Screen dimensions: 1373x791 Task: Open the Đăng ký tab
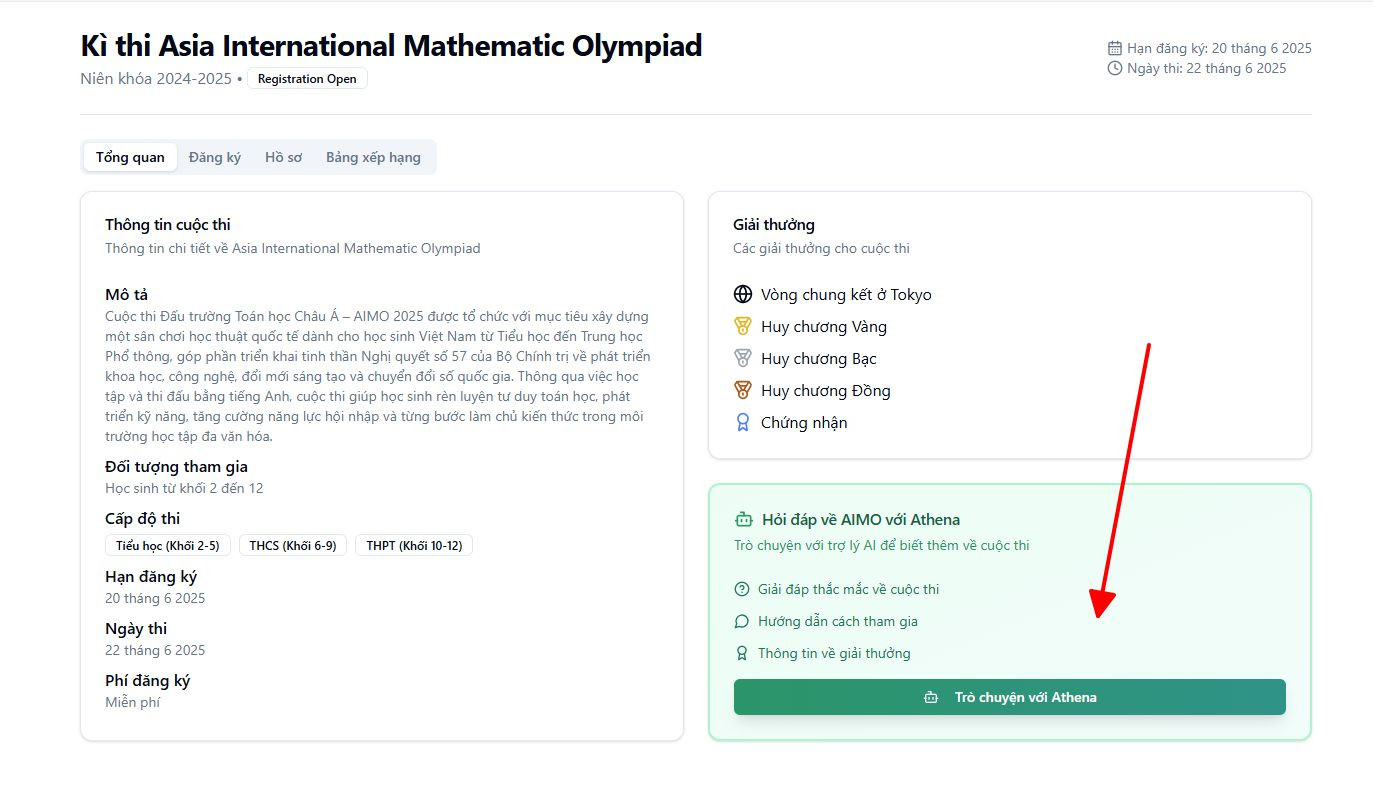coord(215,157)
